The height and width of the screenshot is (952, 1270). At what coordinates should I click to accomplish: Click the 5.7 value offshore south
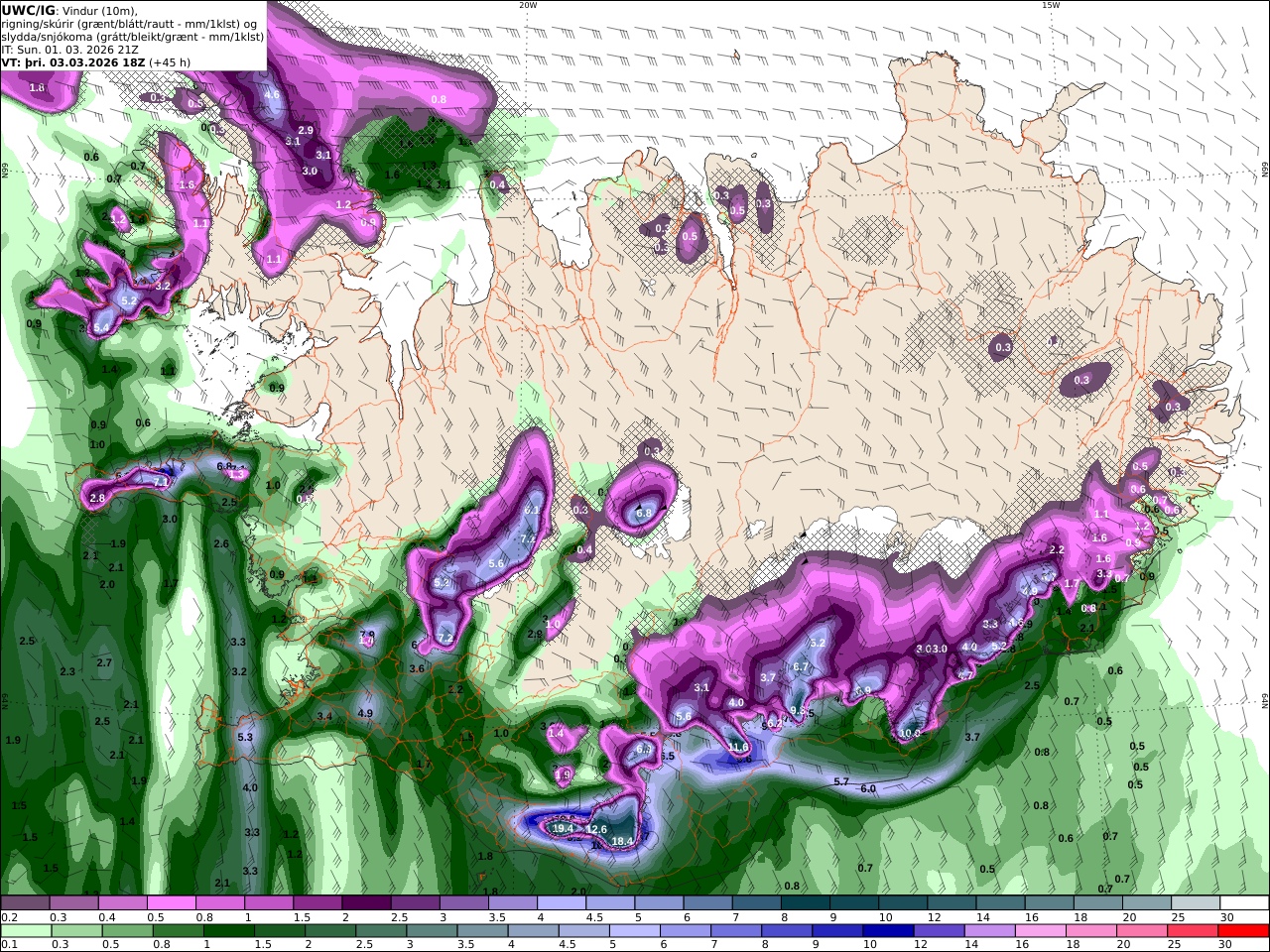point(841,782)
